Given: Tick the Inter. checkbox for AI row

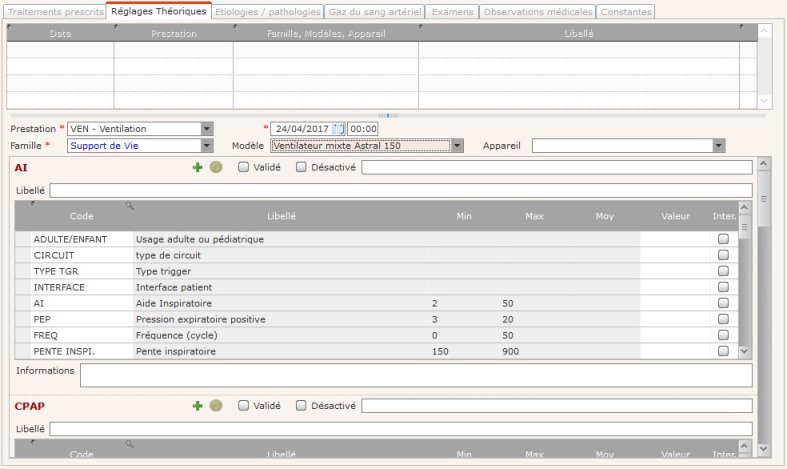Looking at the screenshot, I should tap(723, 303).
